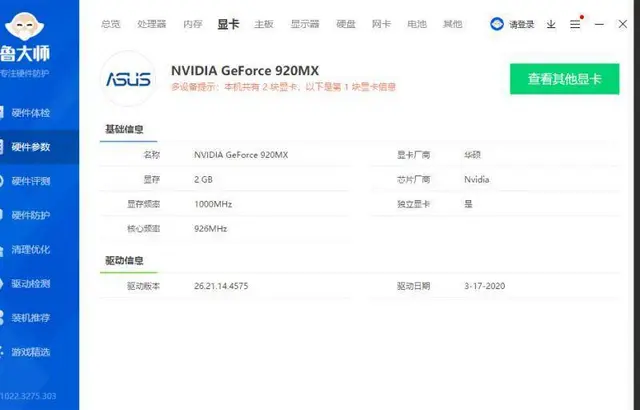Click the blue user avatar icon
Image resolution: width=640 pixels, height=410 pixels.
(497, 24)
